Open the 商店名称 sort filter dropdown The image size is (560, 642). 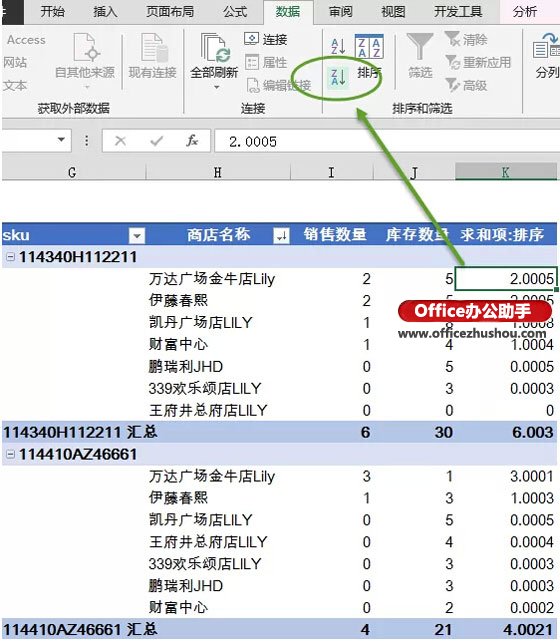point(281,235)
